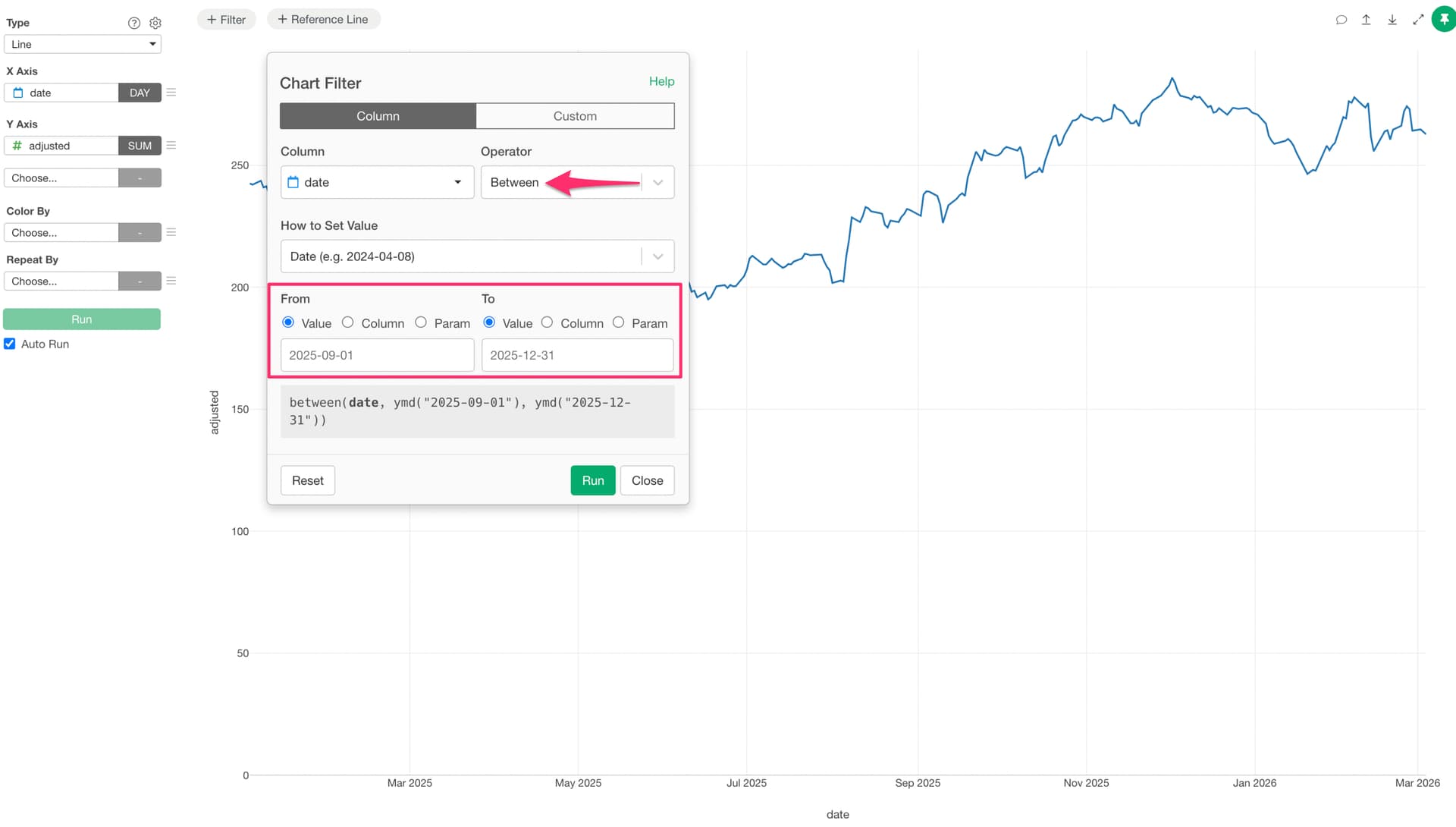Select From Column radio button
The height and width of the screenshot is (827, 1456).
(348, 322)
